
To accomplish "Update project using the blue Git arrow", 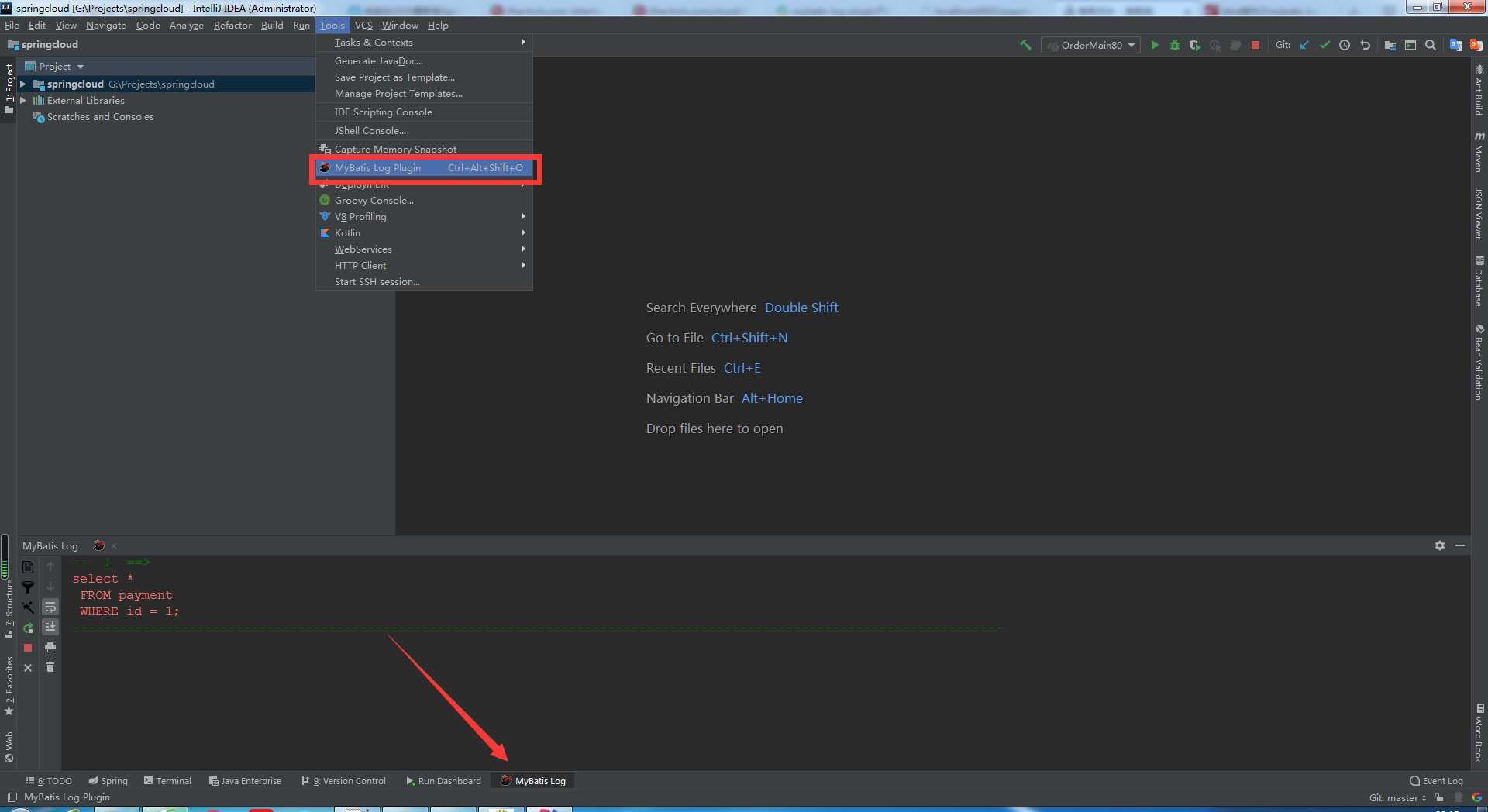I will coord(1304,45).
